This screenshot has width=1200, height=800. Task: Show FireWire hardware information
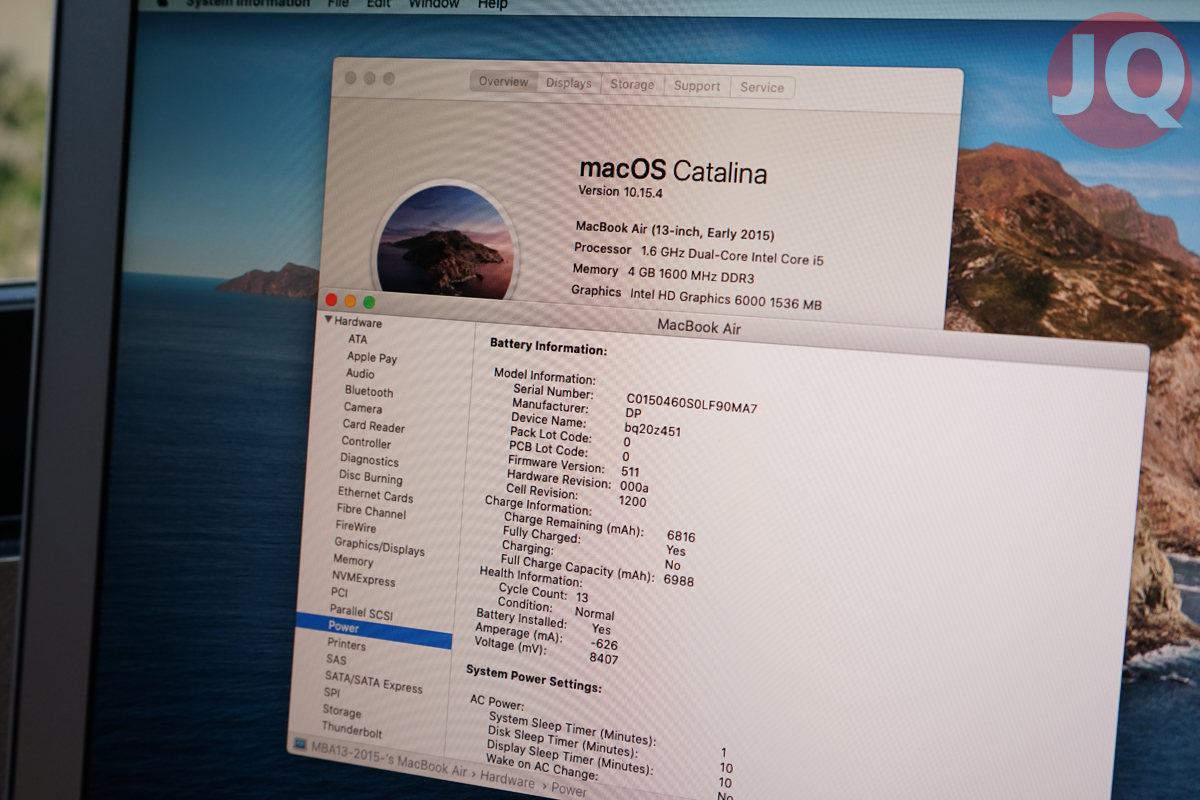(356, 527)
